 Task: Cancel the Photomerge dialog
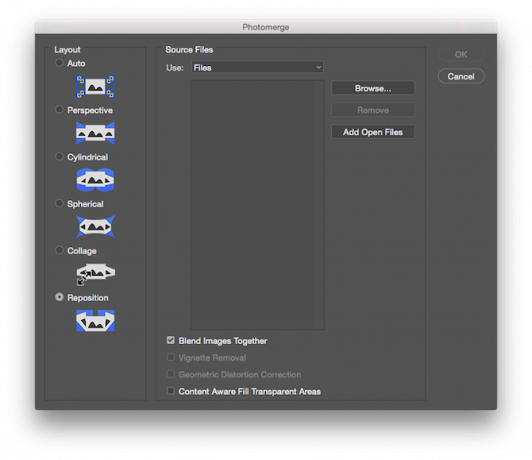tap(461, 76)
